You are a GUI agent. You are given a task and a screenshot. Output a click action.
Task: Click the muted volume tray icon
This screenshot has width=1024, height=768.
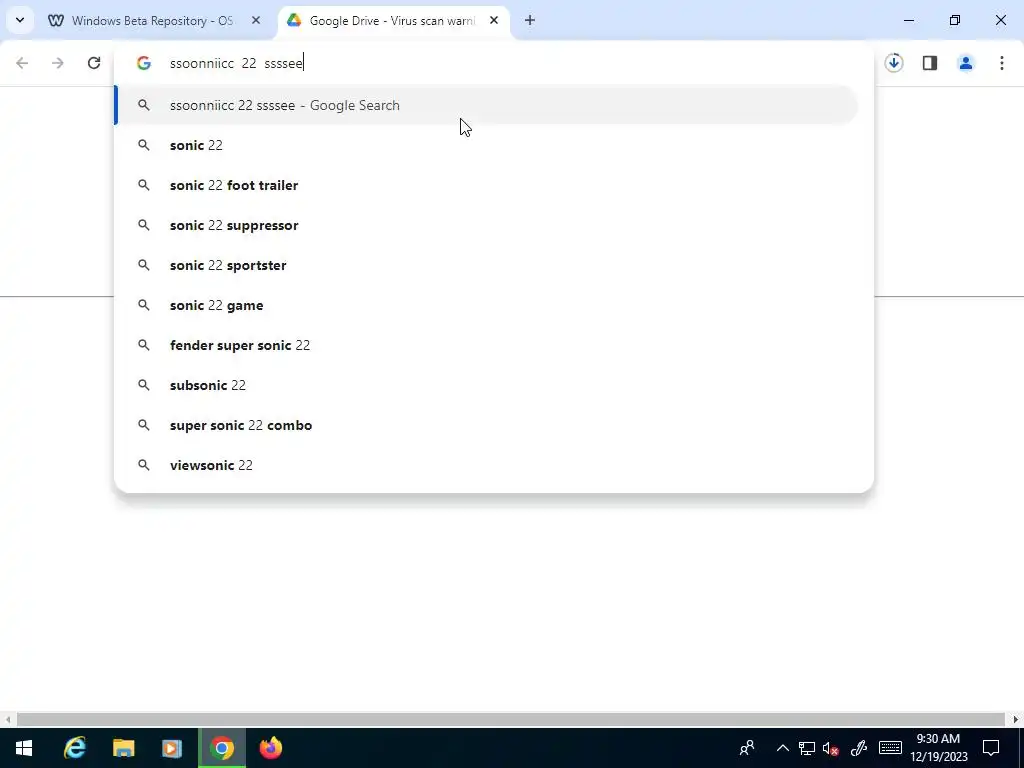pos(831,748)
